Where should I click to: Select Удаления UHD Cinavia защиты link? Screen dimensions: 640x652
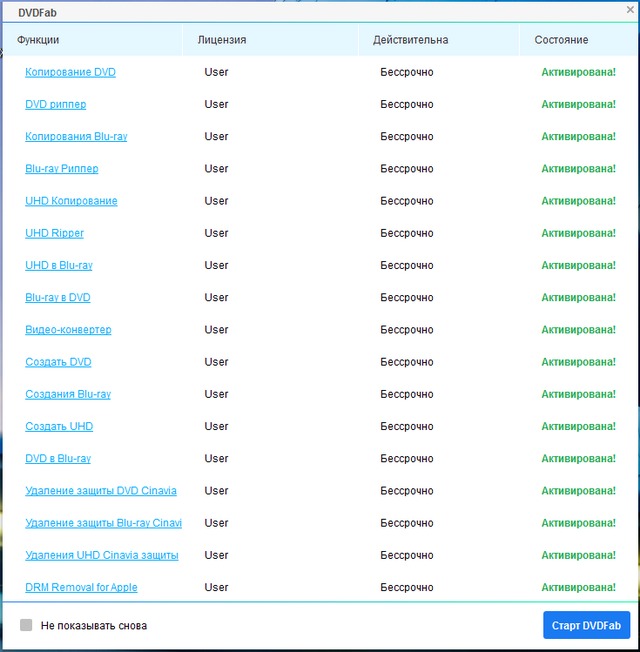tap(102, 555)
